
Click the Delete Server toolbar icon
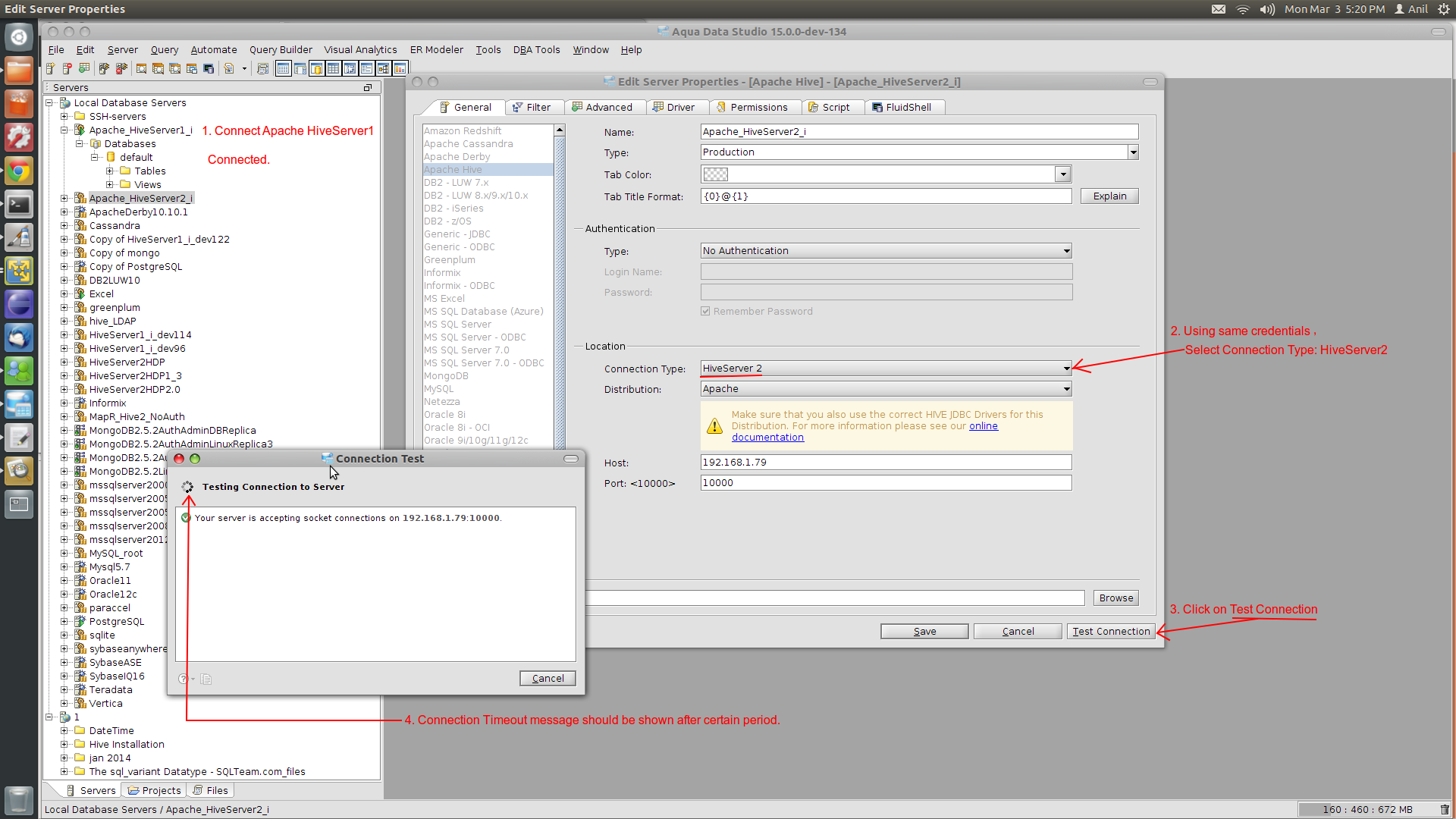tap(67, 68)
